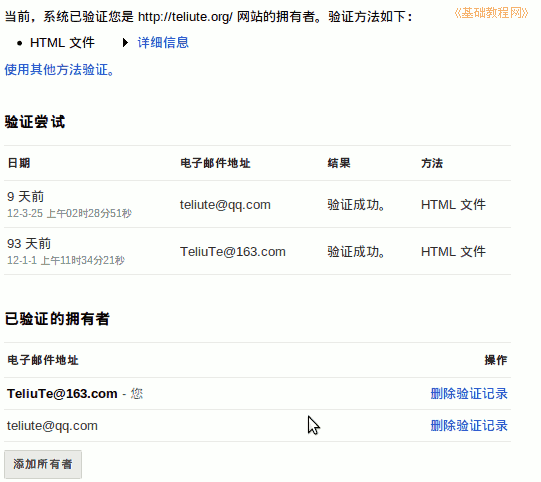This screenshot has height=482, width=541.
Task: Click TeliuTe@163.com in verification attempts
Action: click(233, 252)
